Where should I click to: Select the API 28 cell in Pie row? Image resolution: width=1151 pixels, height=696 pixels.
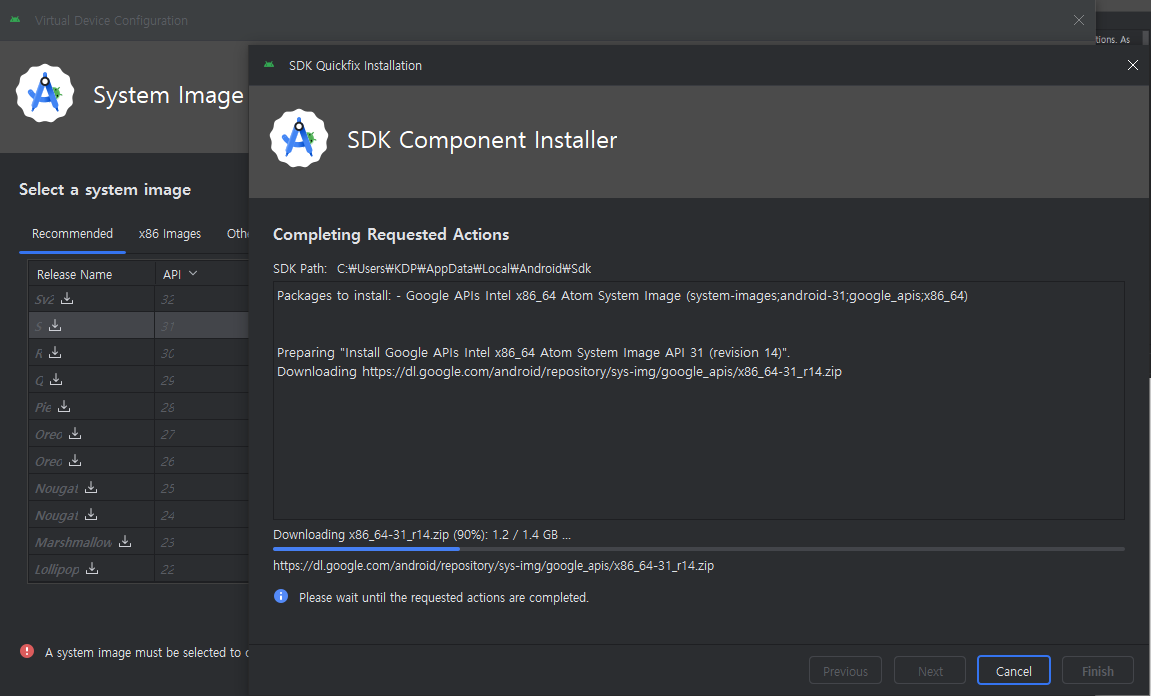[201, 407]
